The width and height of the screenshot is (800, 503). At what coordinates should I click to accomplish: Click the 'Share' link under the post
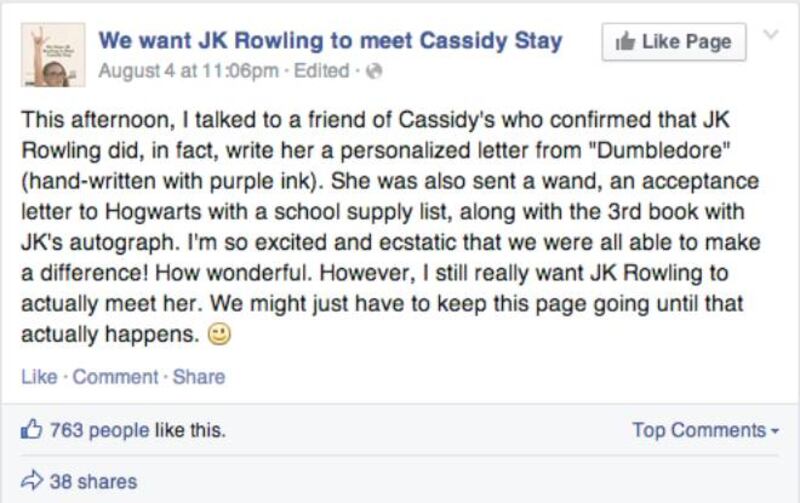tap(199, 377)
